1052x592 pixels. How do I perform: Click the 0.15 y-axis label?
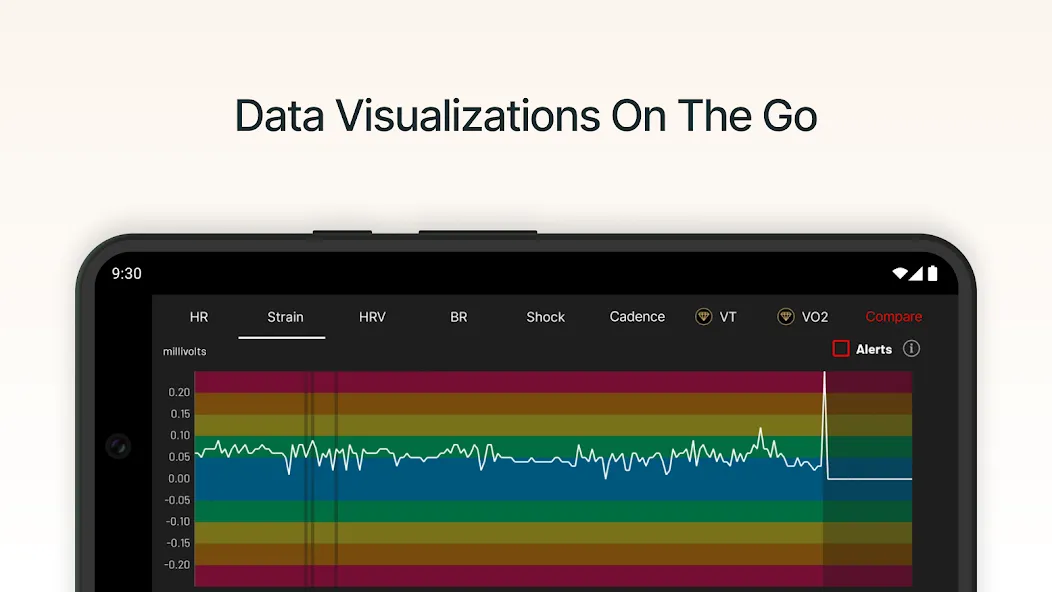[179, 413]
